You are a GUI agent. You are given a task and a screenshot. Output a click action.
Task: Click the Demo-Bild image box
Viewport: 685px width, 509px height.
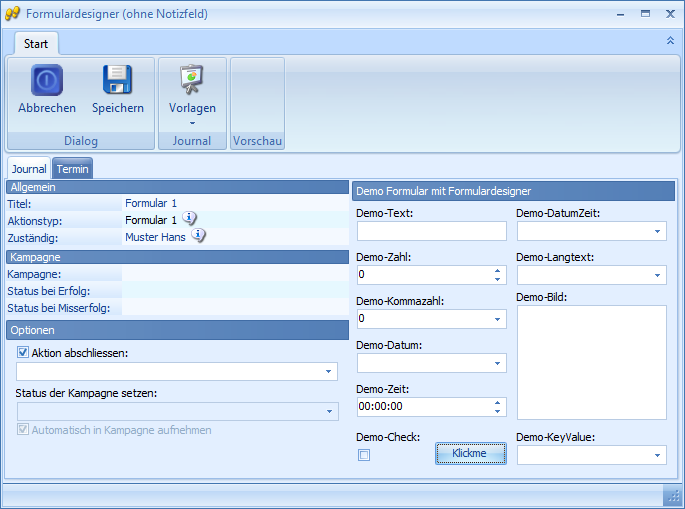click(592, 363)
